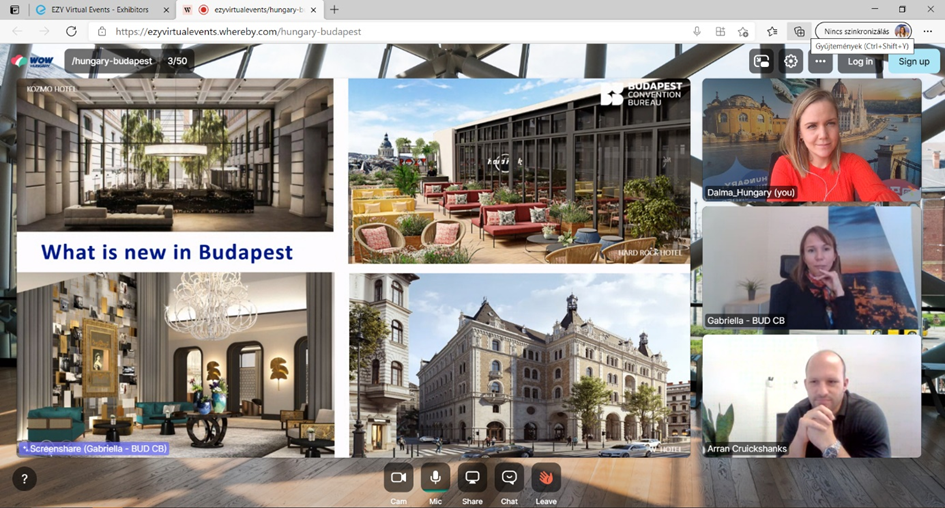Toggle camera with the Cam button
The image size is (945, 508).
pos(398,478)
